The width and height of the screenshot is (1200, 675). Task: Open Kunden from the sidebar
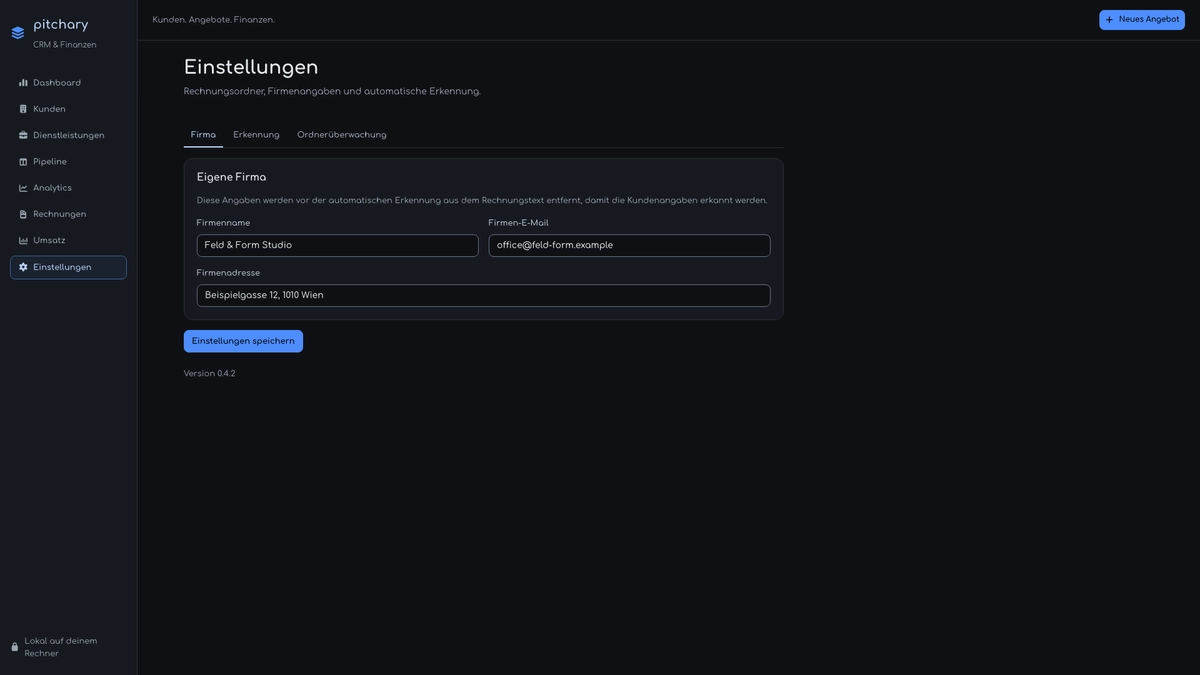[x=68, y=109]
